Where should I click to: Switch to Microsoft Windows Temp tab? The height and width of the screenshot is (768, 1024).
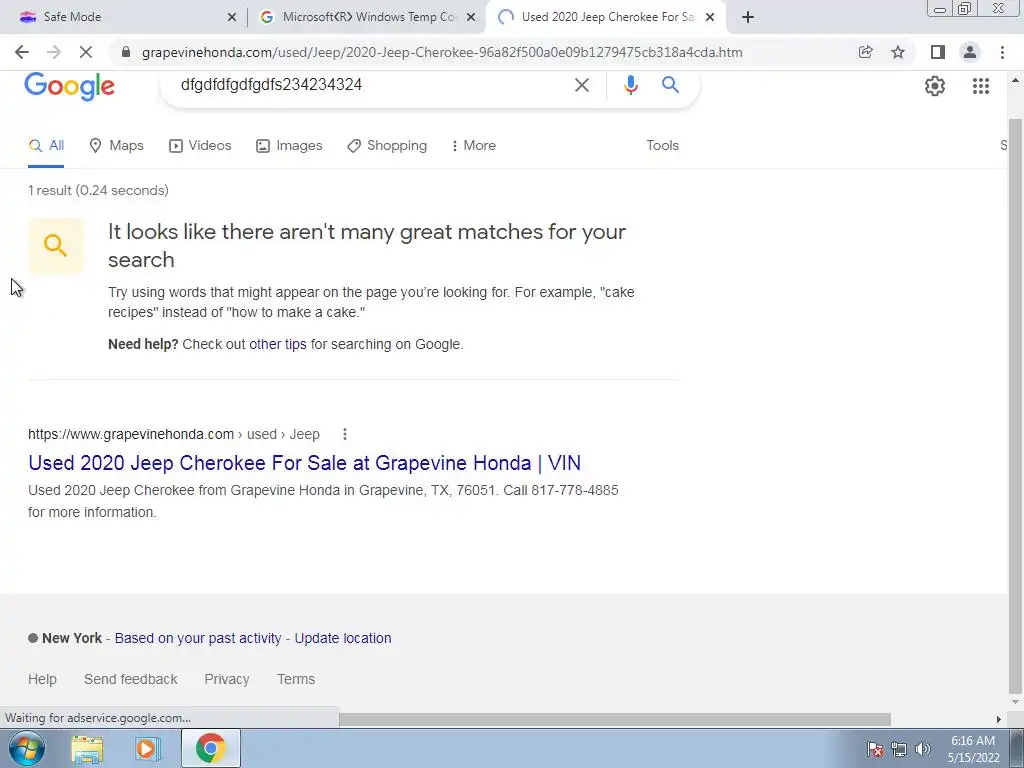click(366, 17)
